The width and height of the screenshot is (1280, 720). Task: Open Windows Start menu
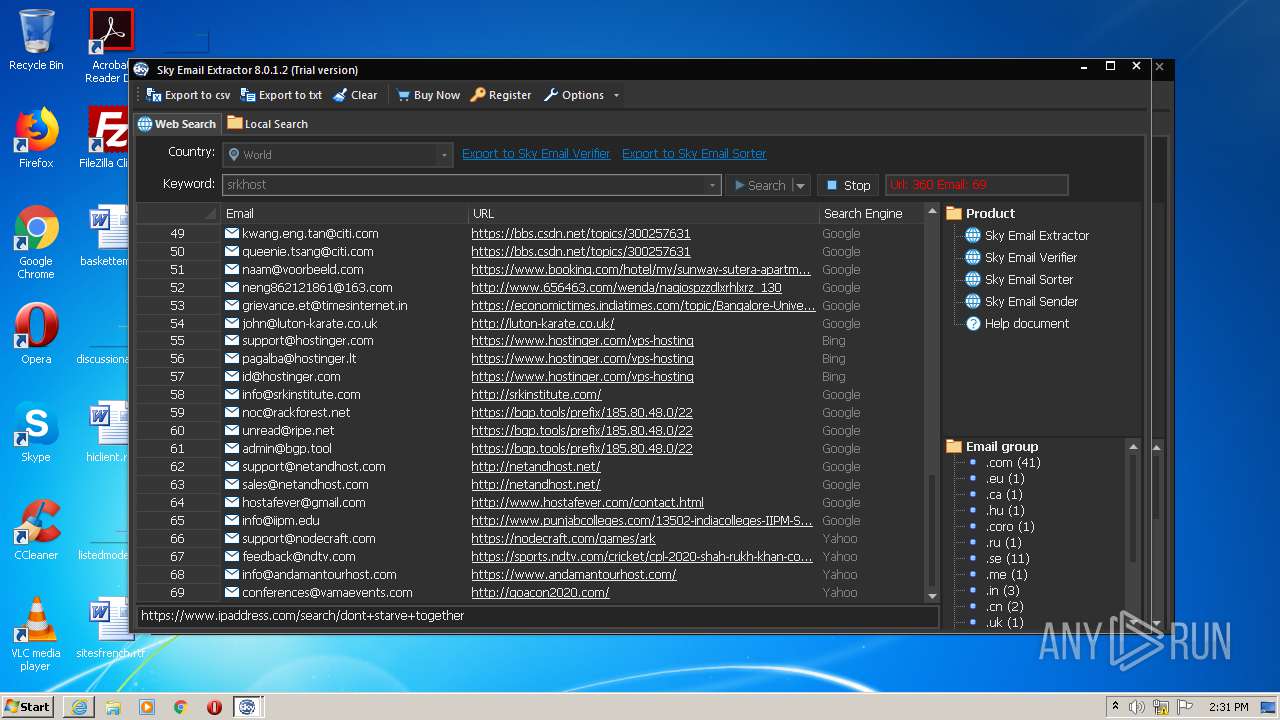pyautogui.click(x=27, y=706)
